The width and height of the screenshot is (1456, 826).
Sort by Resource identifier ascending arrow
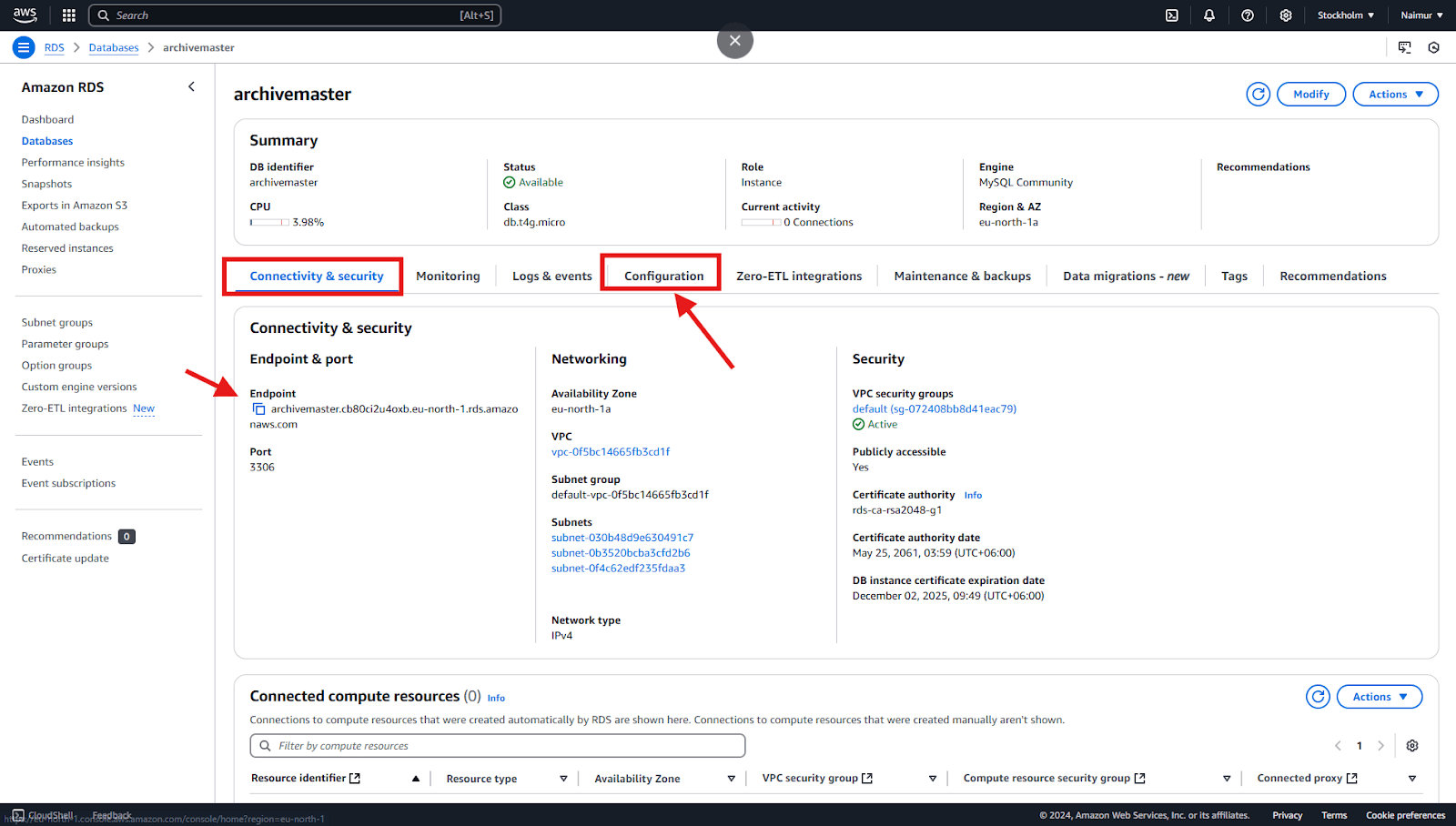pyautogui.click(x=416, y=779)
